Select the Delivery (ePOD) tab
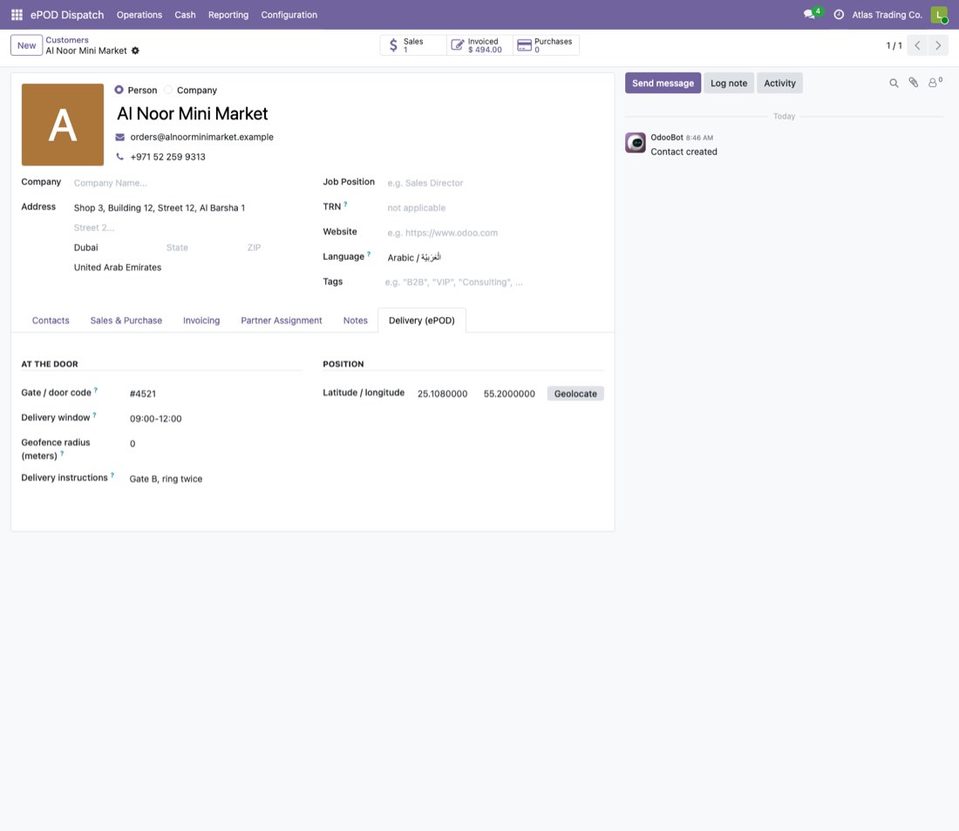The image size is (959, 831). [x=422, y=320]
